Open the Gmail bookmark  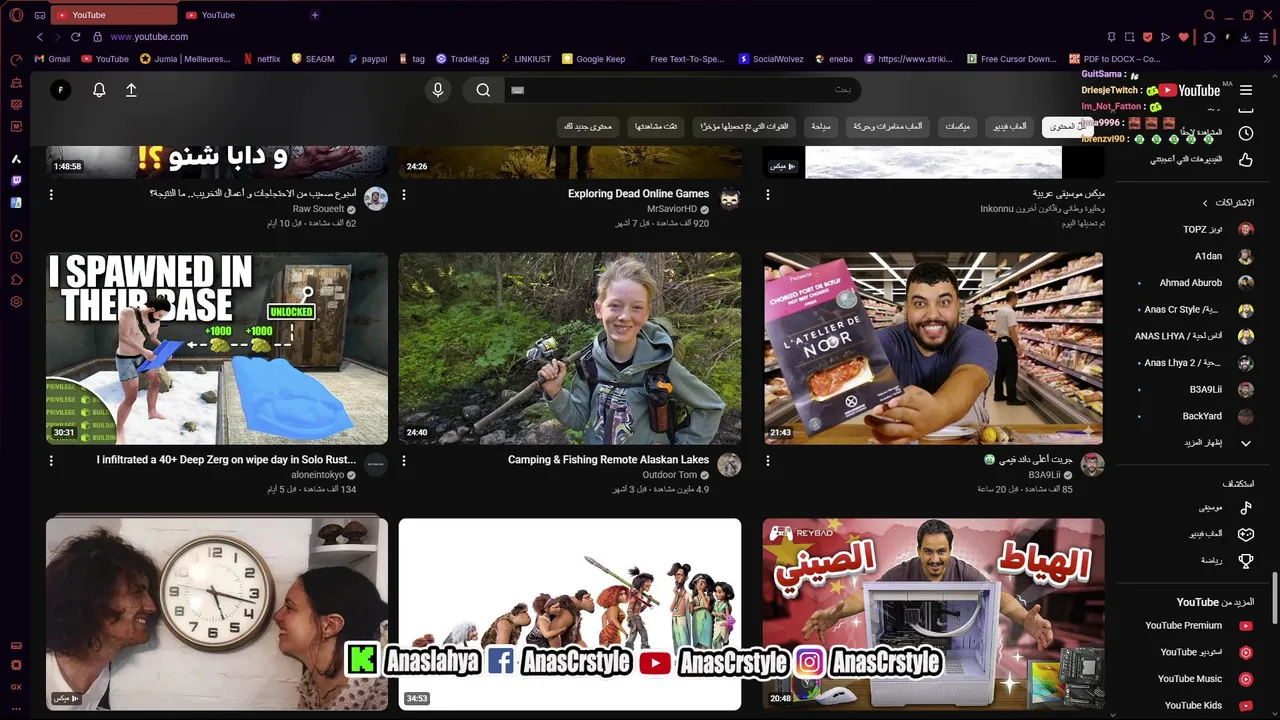52,59
